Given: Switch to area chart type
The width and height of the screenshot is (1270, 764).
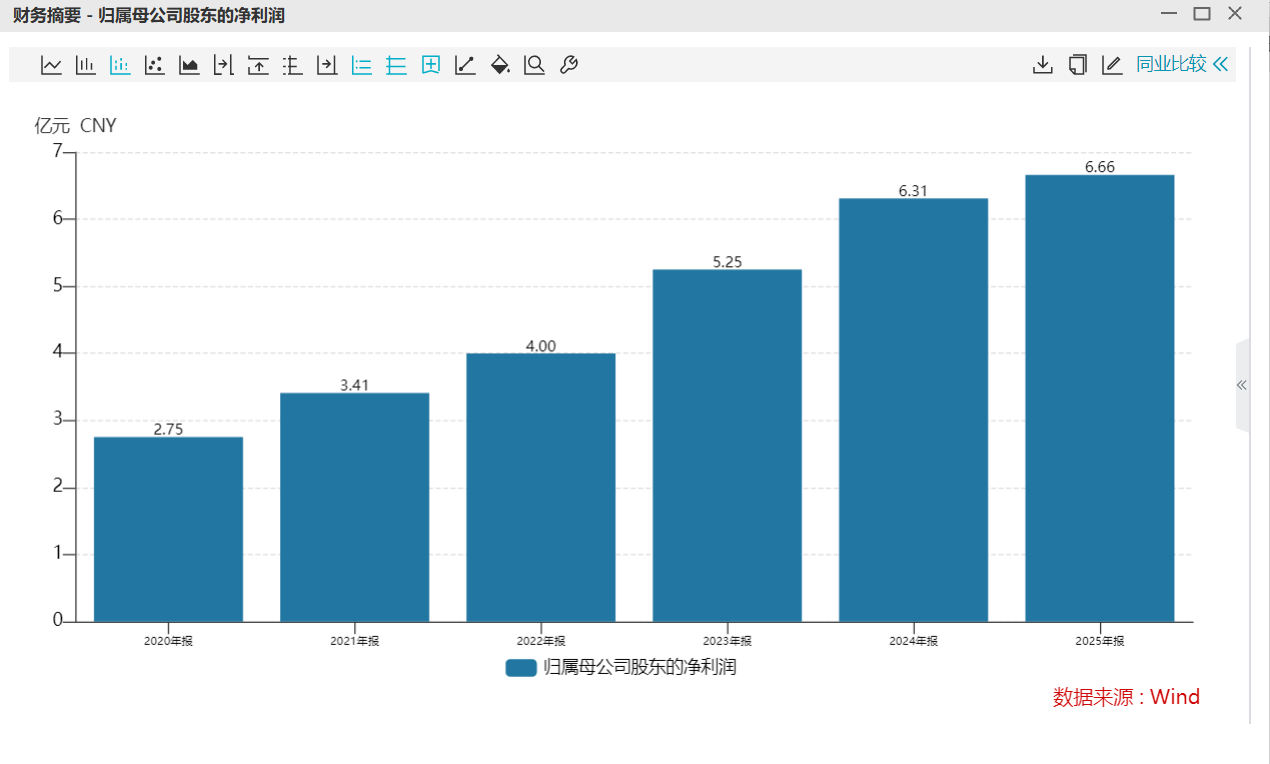Looking at the screenshot, I should click(189, 65).
